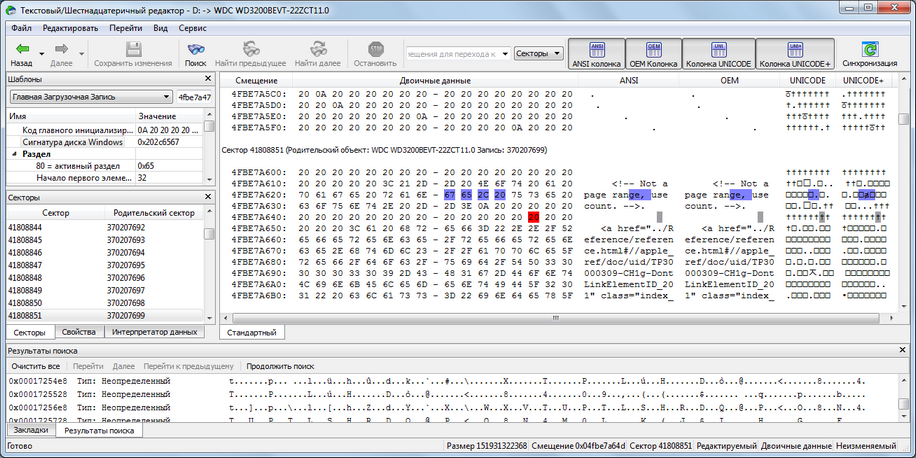Toggle the Колонка UNICODE+ display
916x458 pixels.
(794, 54)
